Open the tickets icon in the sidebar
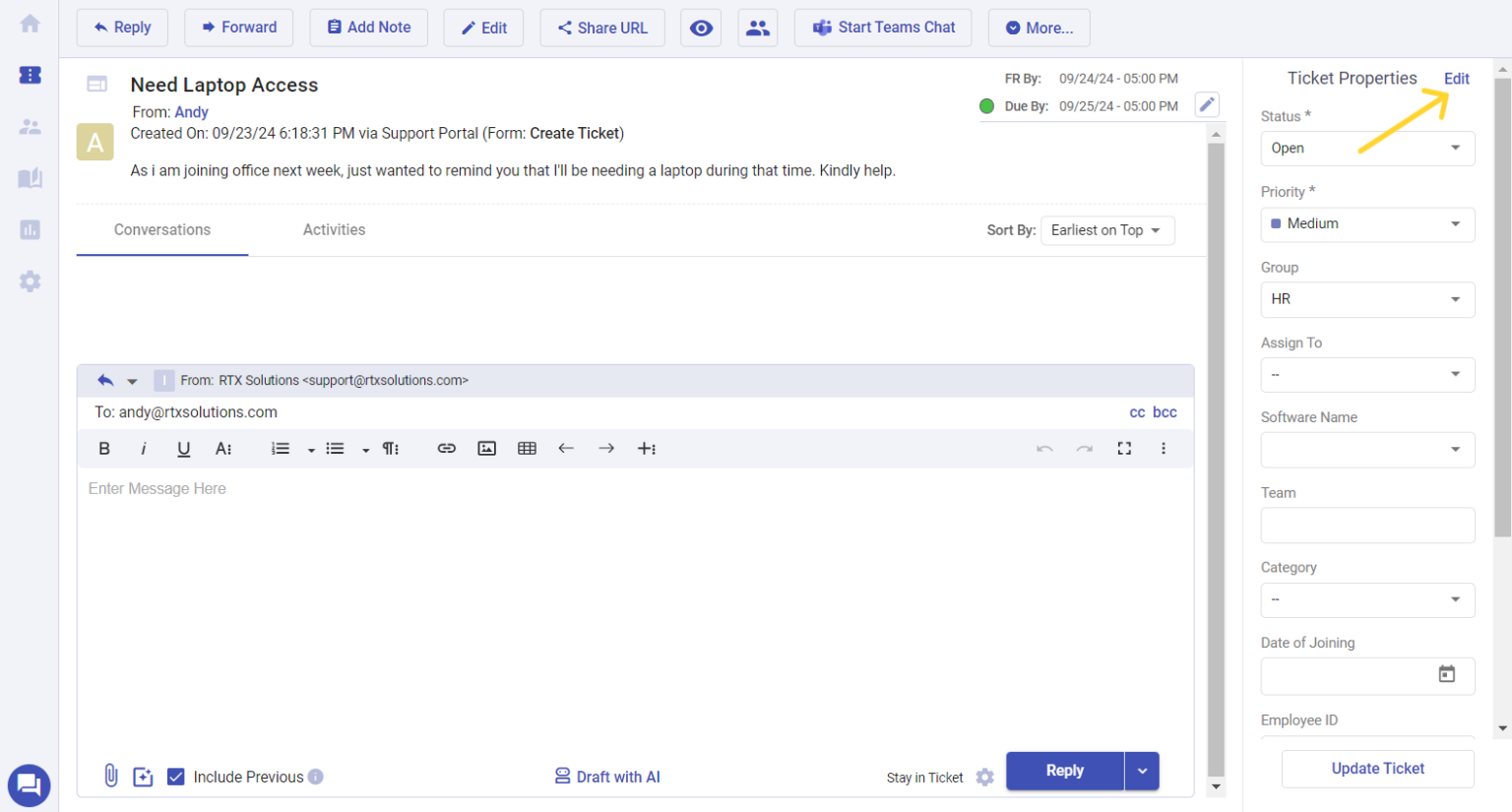1512x812 pixels. tap(30, 75)
